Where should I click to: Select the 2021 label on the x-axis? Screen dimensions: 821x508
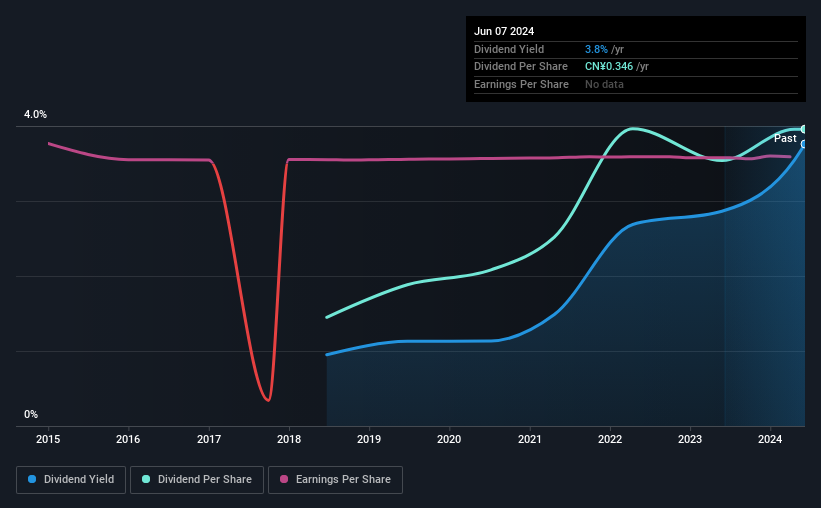[530, 439]
